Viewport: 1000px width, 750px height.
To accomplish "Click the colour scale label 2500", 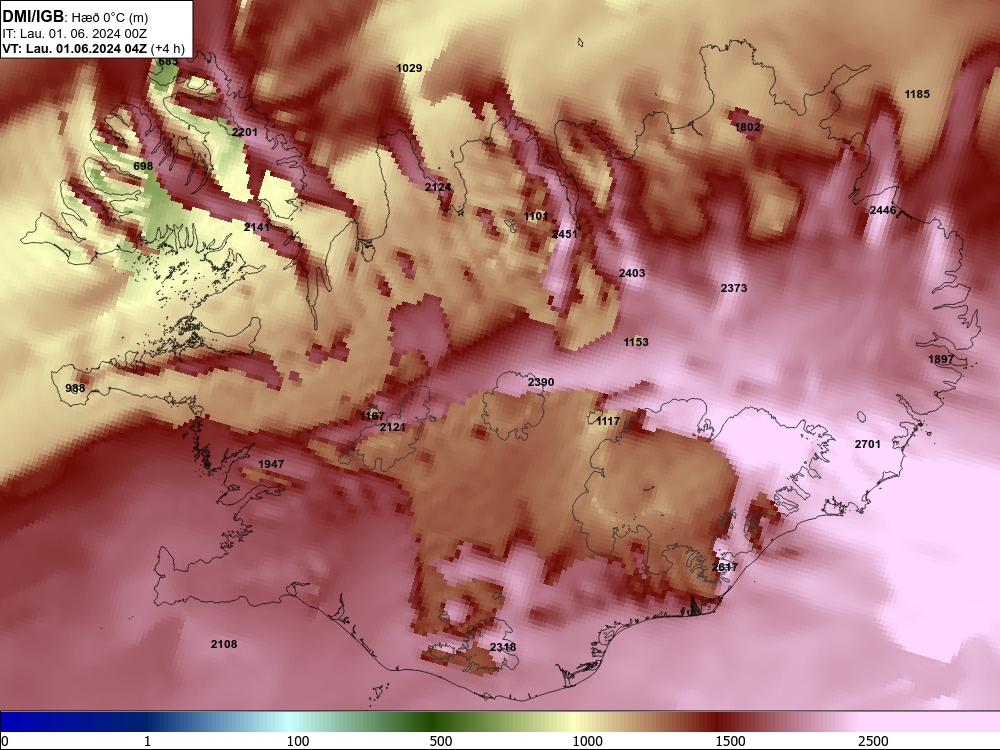I will 873,741.
